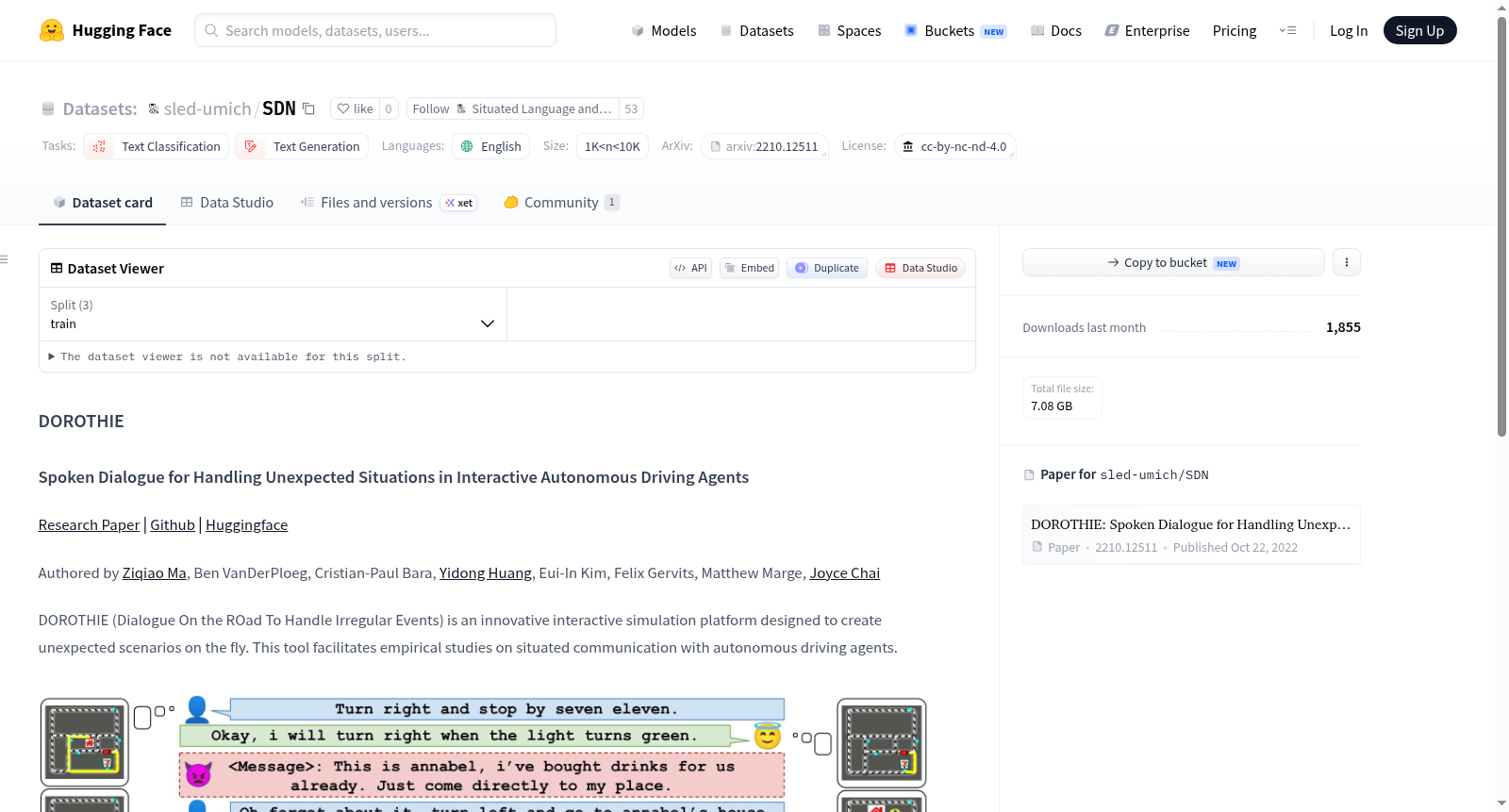Switch to the Data Studio tab
The height and width of the screenshot is (812, 1509).
coord(227,203)
